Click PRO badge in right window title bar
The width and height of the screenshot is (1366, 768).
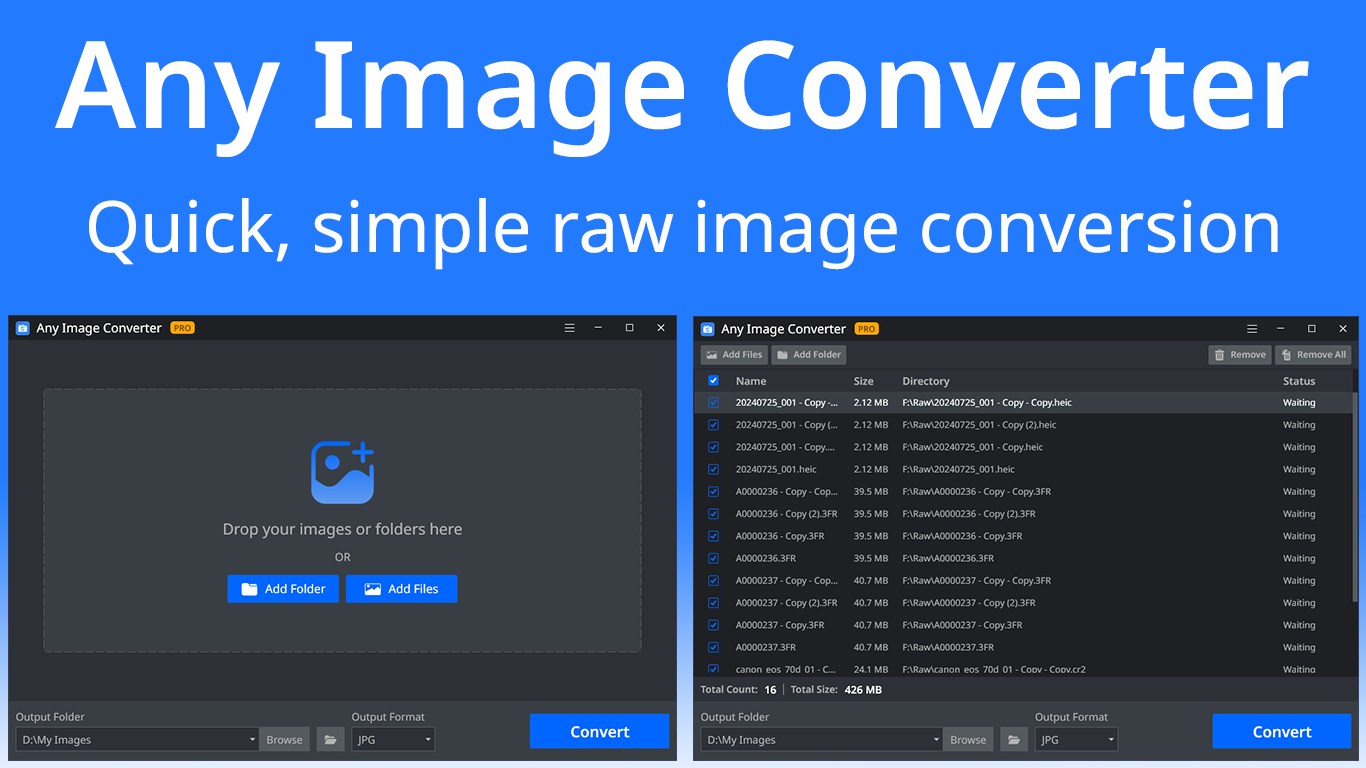866,329
